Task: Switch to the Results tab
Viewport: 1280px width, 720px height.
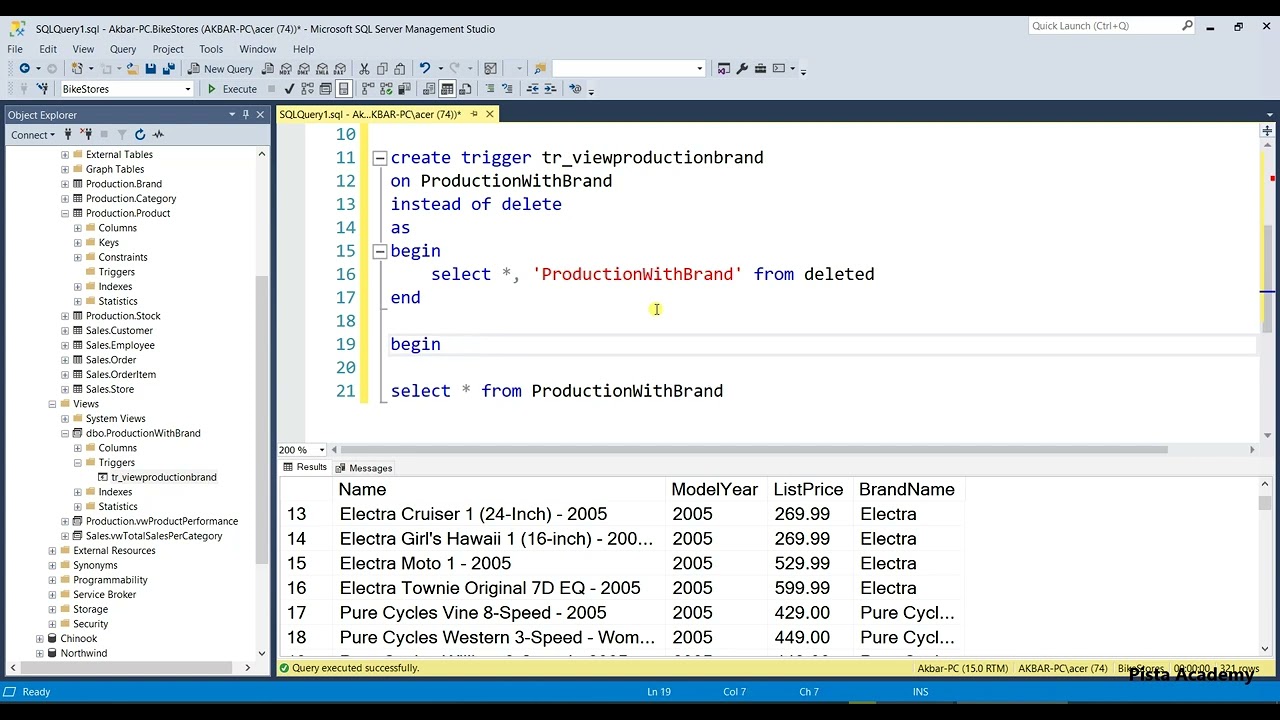Action: point(305,468)
